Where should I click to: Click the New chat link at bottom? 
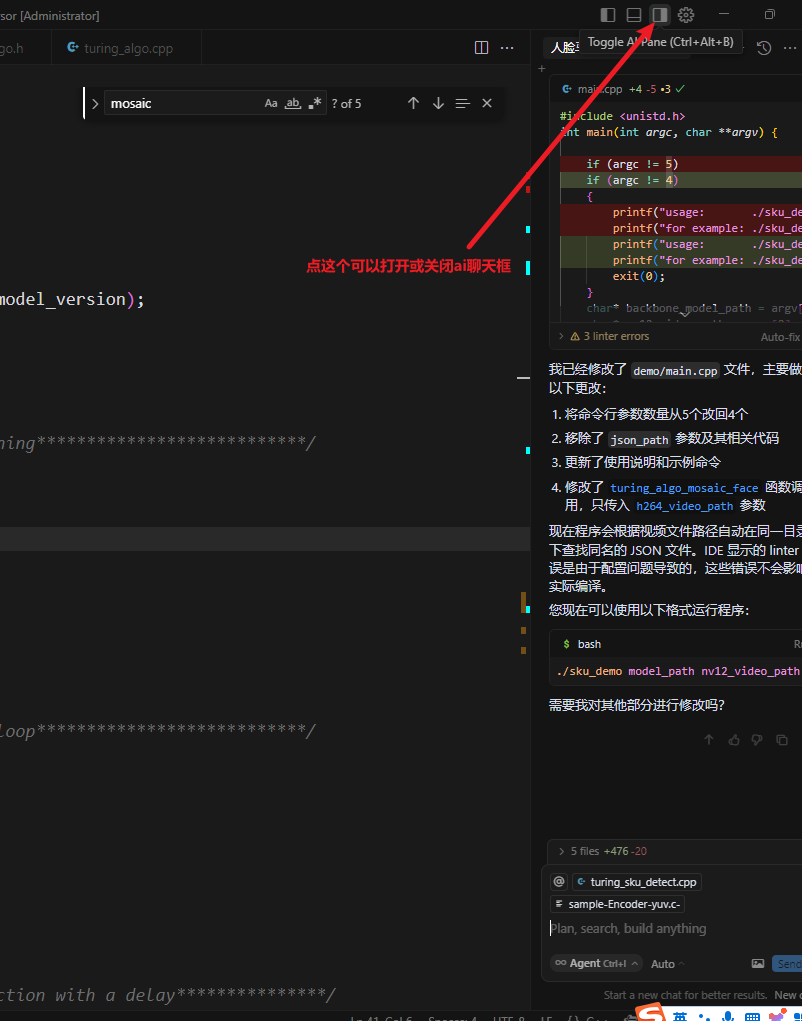click(x=788, y=995)
